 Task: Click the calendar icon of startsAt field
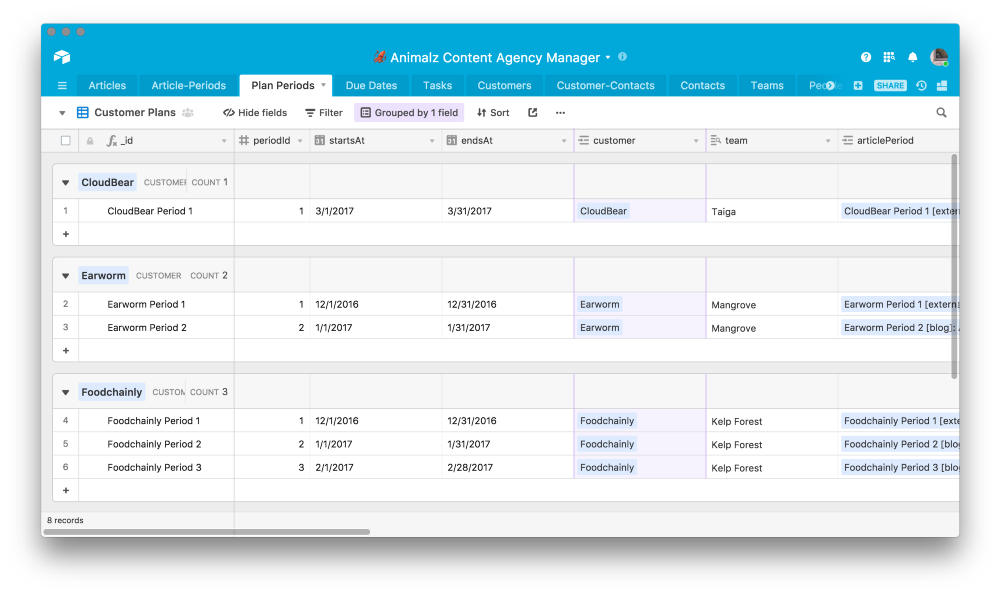pos(320,140)
